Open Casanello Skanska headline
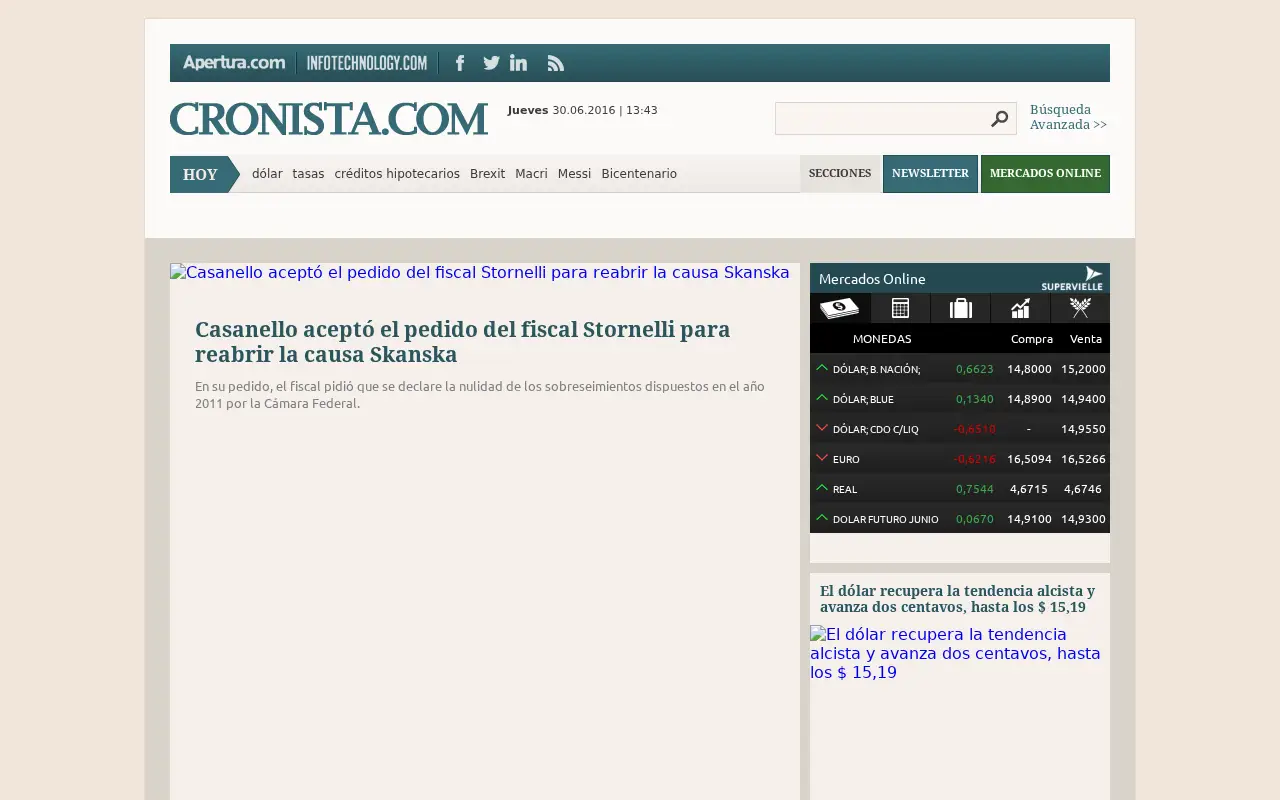The height and width of the screenshot is (800, 1280). (x=462, y=342)
